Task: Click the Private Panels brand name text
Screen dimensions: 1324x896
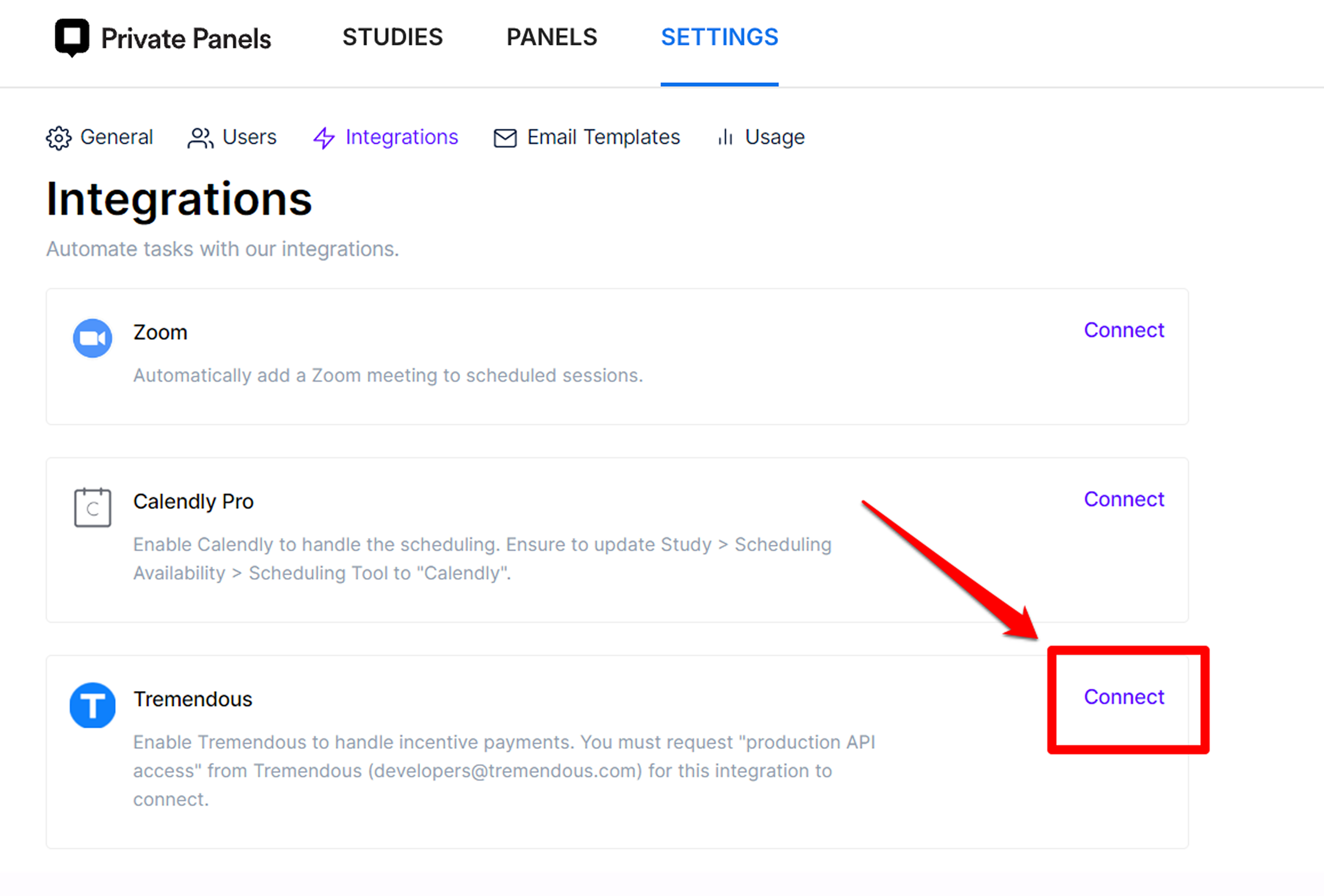Action: [x=186, y=39]
